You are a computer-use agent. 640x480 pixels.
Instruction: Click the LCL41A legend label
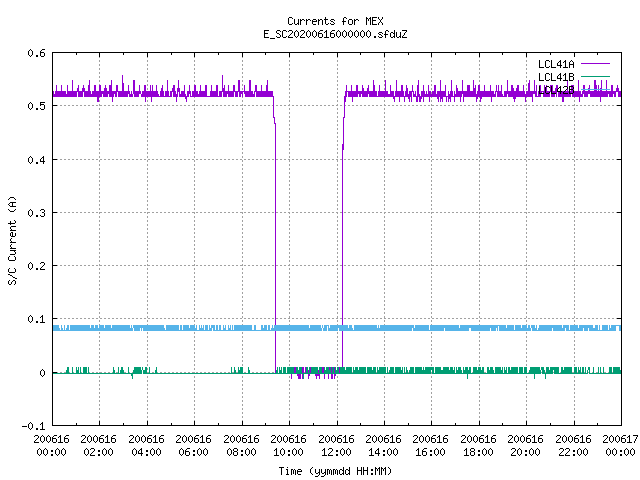(x=556, y=64)
